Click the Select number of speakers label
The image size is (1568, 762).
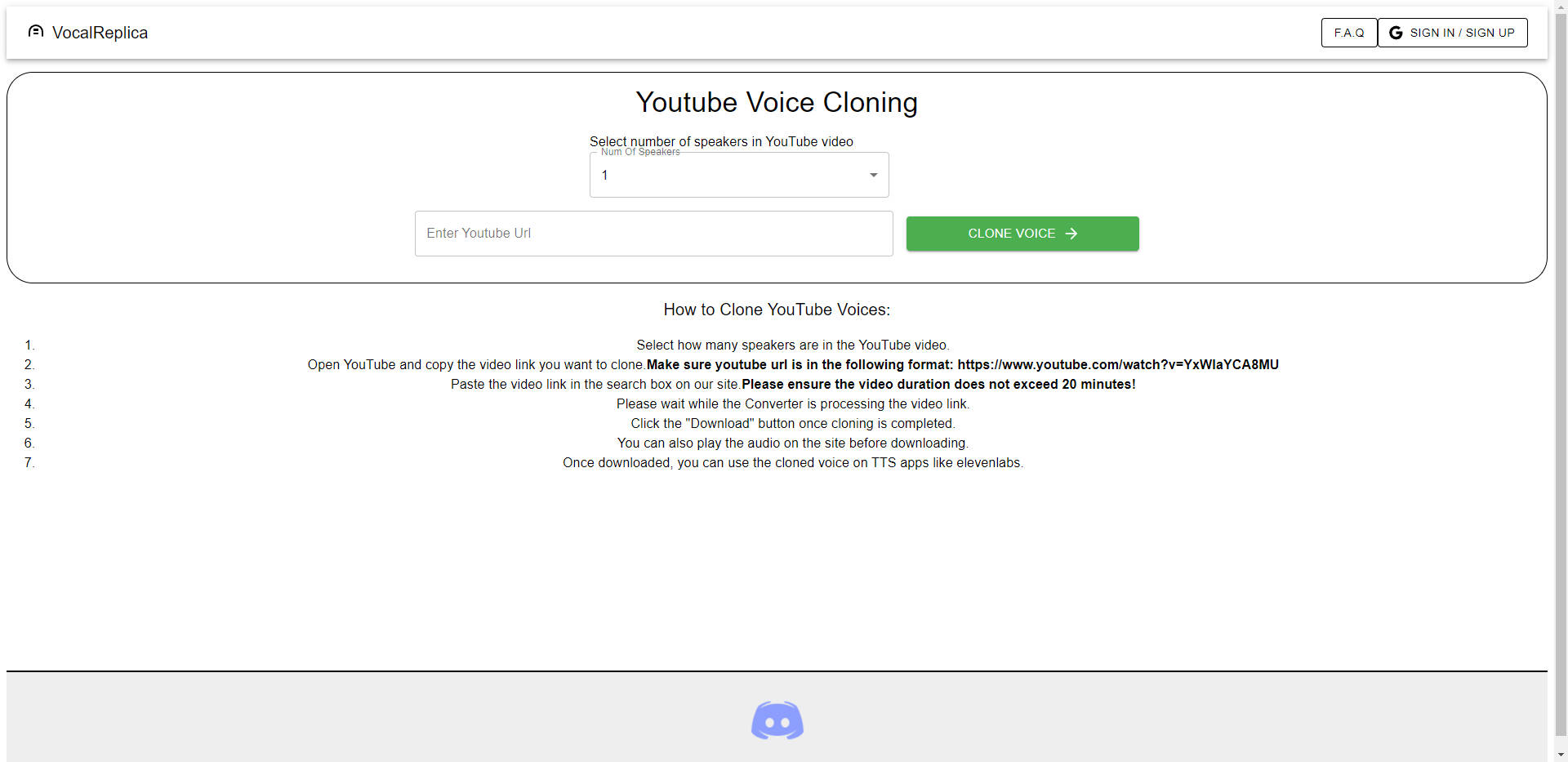tap(721, 141)
